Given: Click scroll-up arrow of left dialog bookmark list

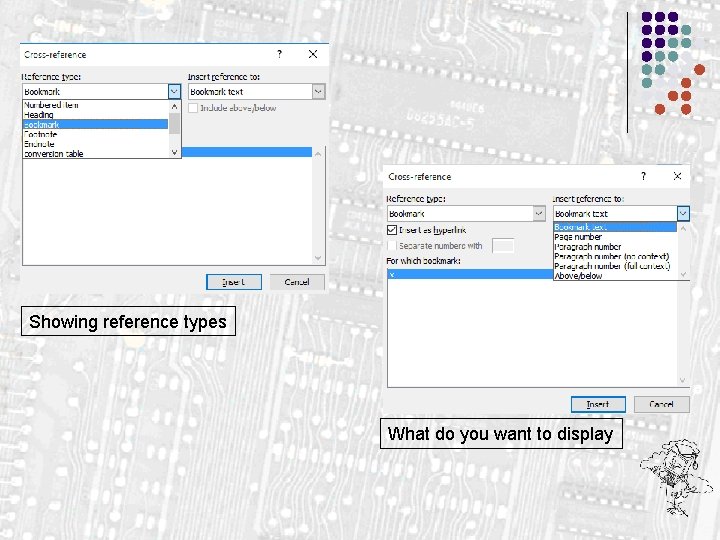Looking at the screenshot, I should tap(318, 154).
